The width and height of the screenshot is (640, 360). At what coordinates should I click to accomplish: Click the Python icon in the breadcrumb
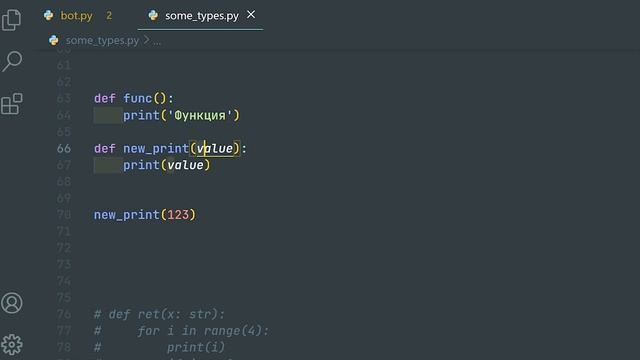tap(53, 40)
